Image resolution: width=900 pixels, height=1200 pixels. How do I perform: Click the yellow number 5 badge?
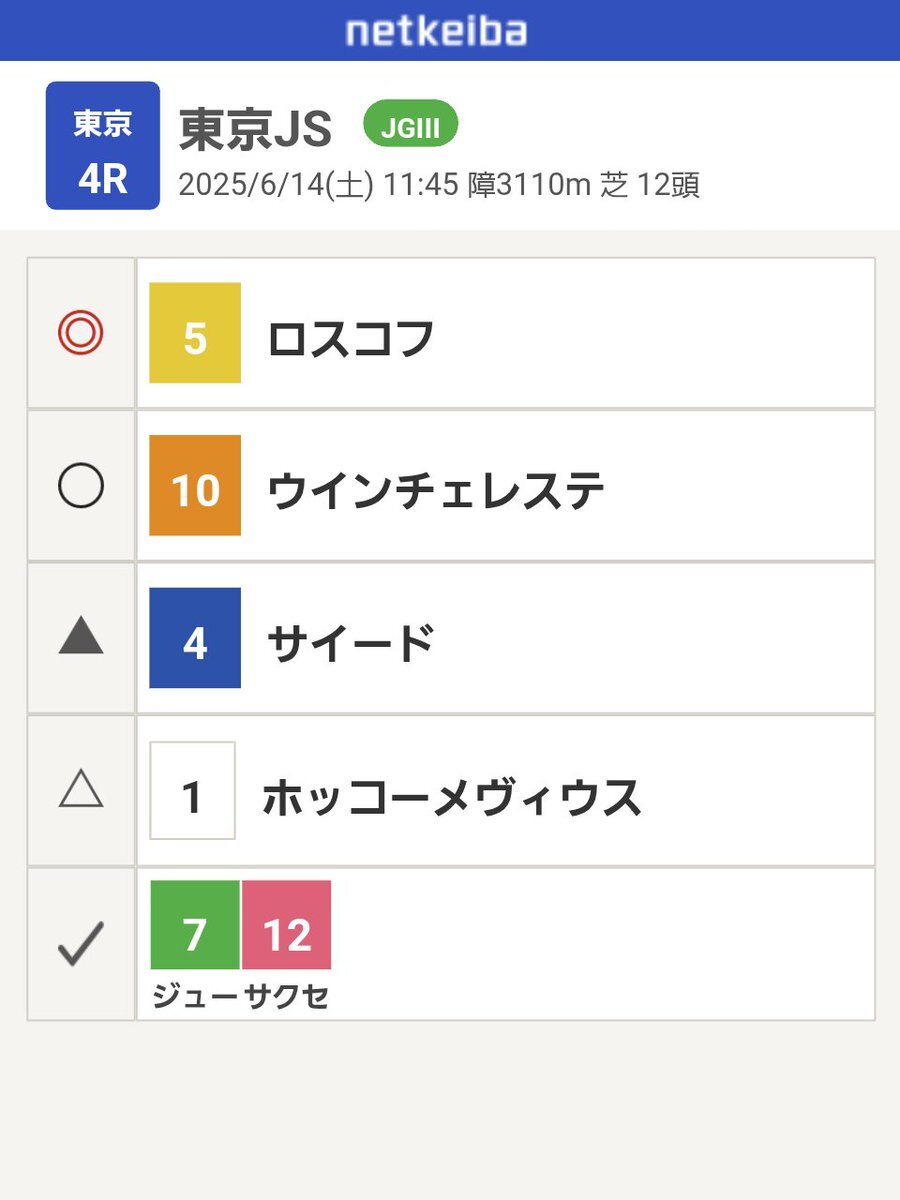tap(195, 333)
